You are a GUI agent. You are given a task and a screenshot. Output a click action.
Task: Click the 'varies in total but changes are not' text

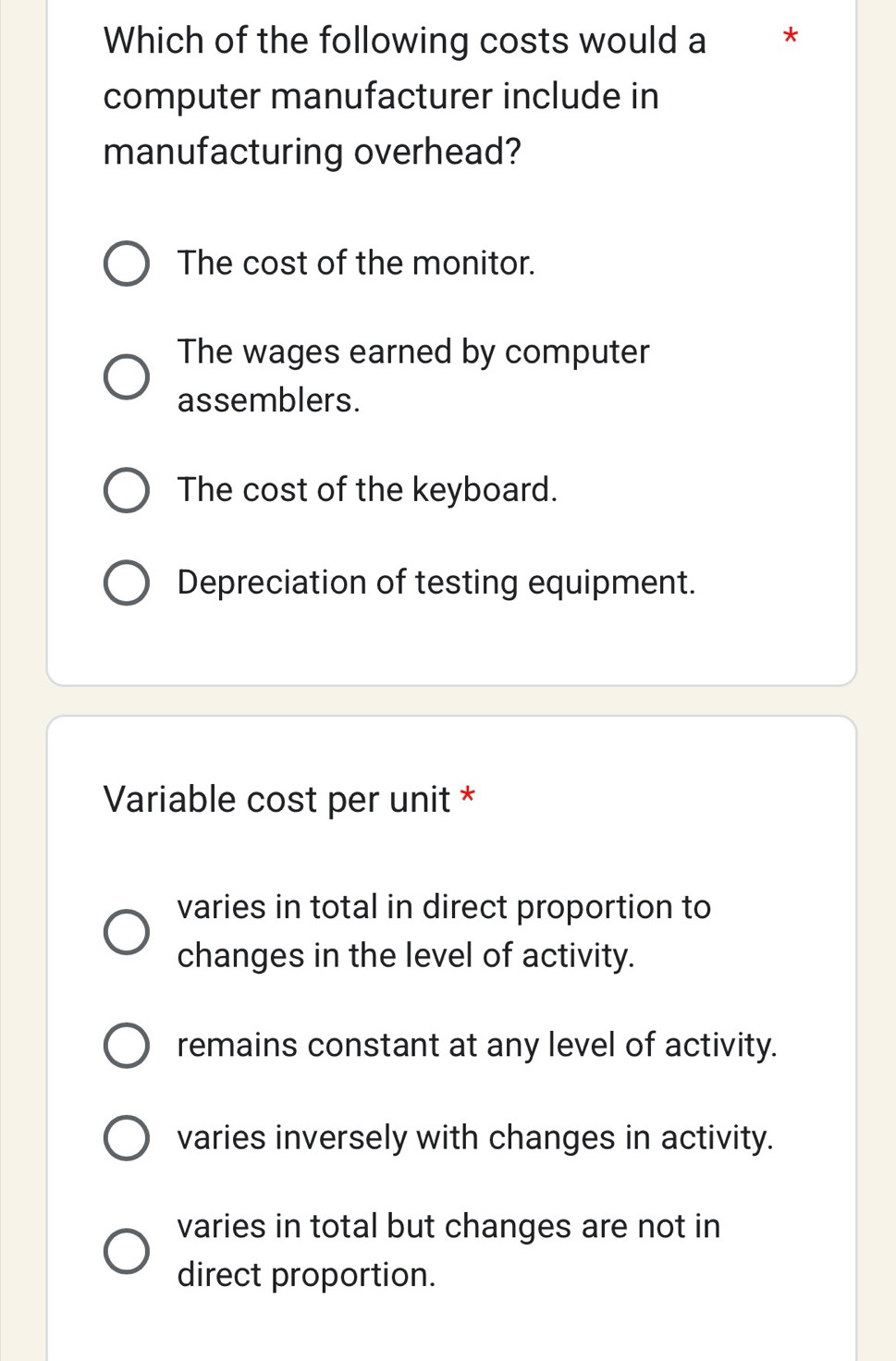(x=448, y=1250)
